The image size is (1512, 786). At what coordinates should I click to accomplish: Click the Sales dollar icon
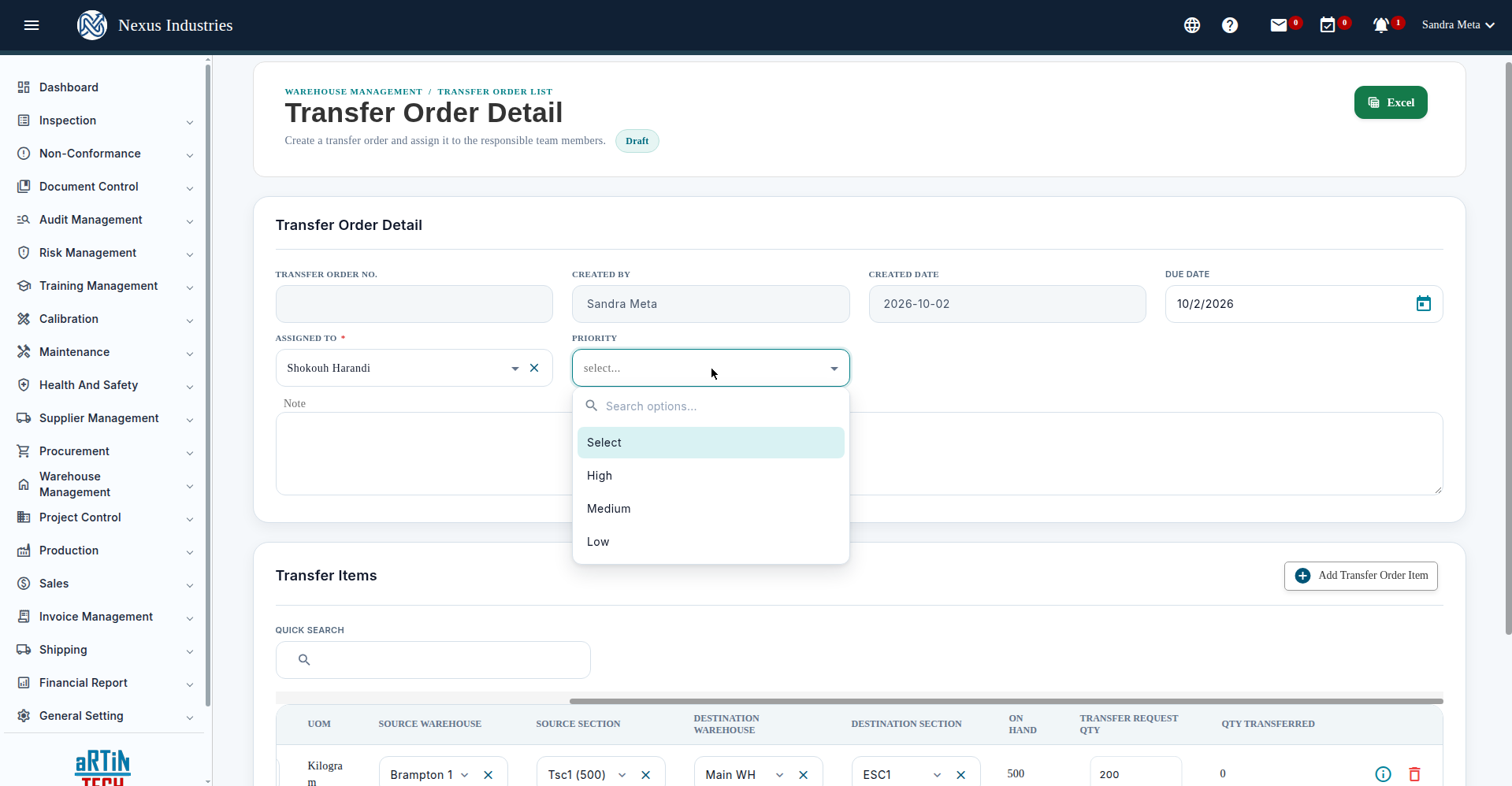point(24,584)
